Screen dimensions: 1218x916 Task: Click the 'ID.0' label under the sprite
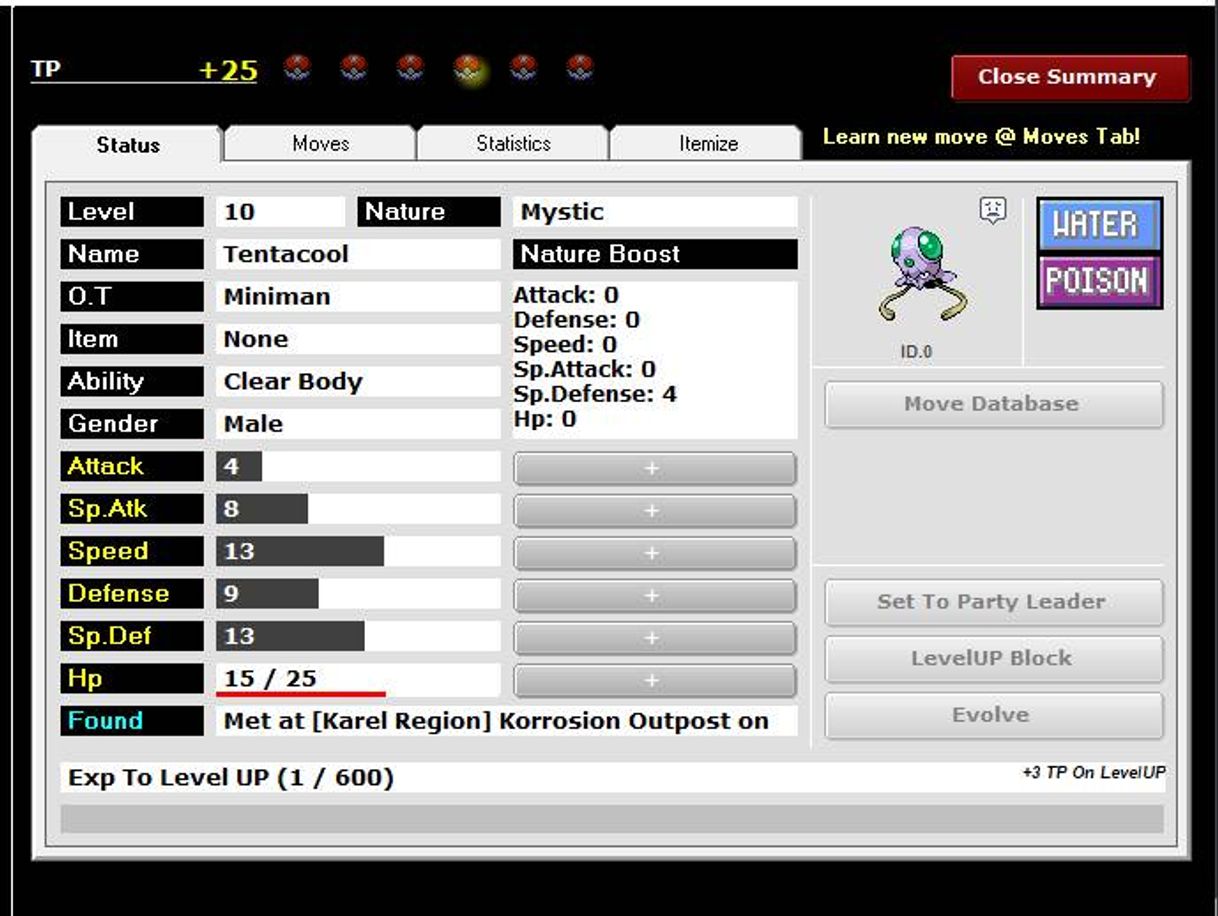pyautogui.click(x=916, y=352)
